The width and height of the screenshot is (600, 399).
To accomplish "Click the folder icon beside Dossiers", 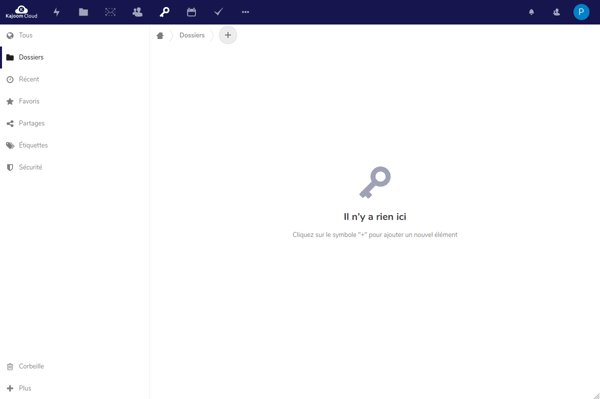I will [10, 57].
